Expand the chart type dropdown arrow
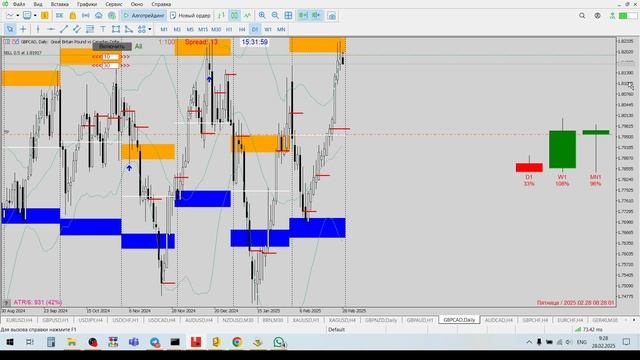This screenshot has height=360, width=640. click(x=18, y=16)
